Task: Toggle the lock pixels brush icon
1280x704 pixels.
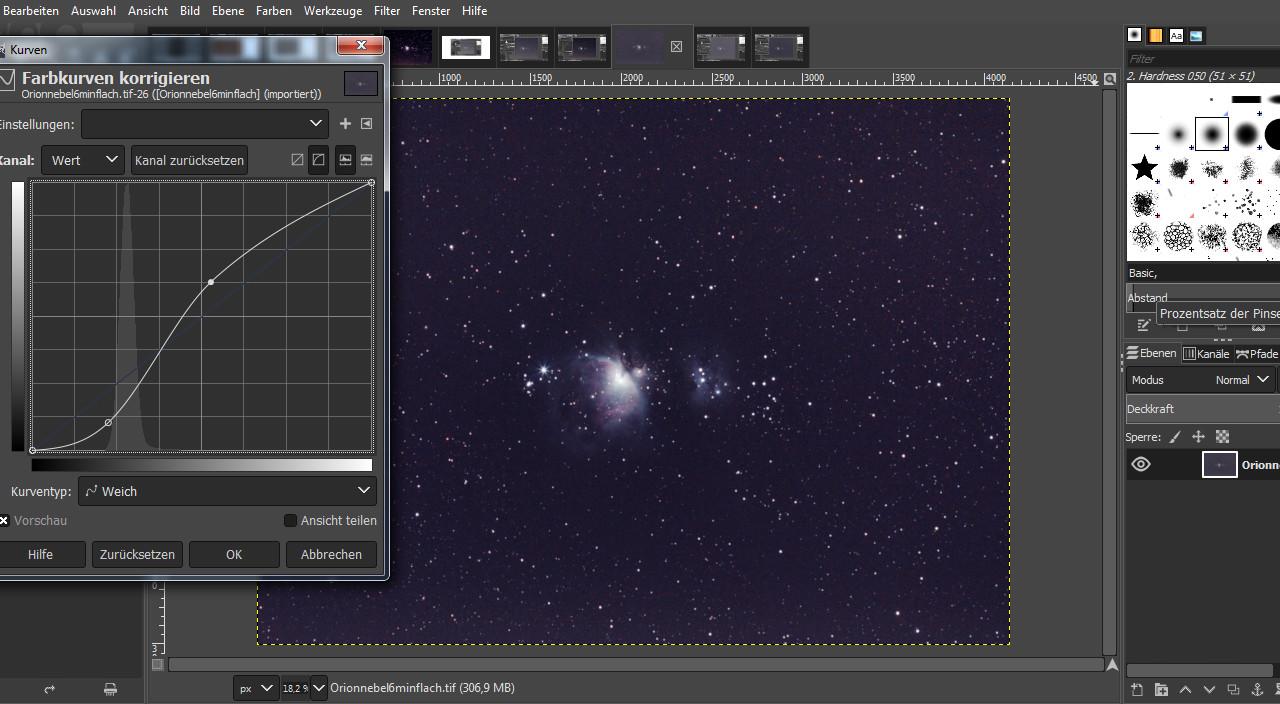Action: [x=1175, y=437]
